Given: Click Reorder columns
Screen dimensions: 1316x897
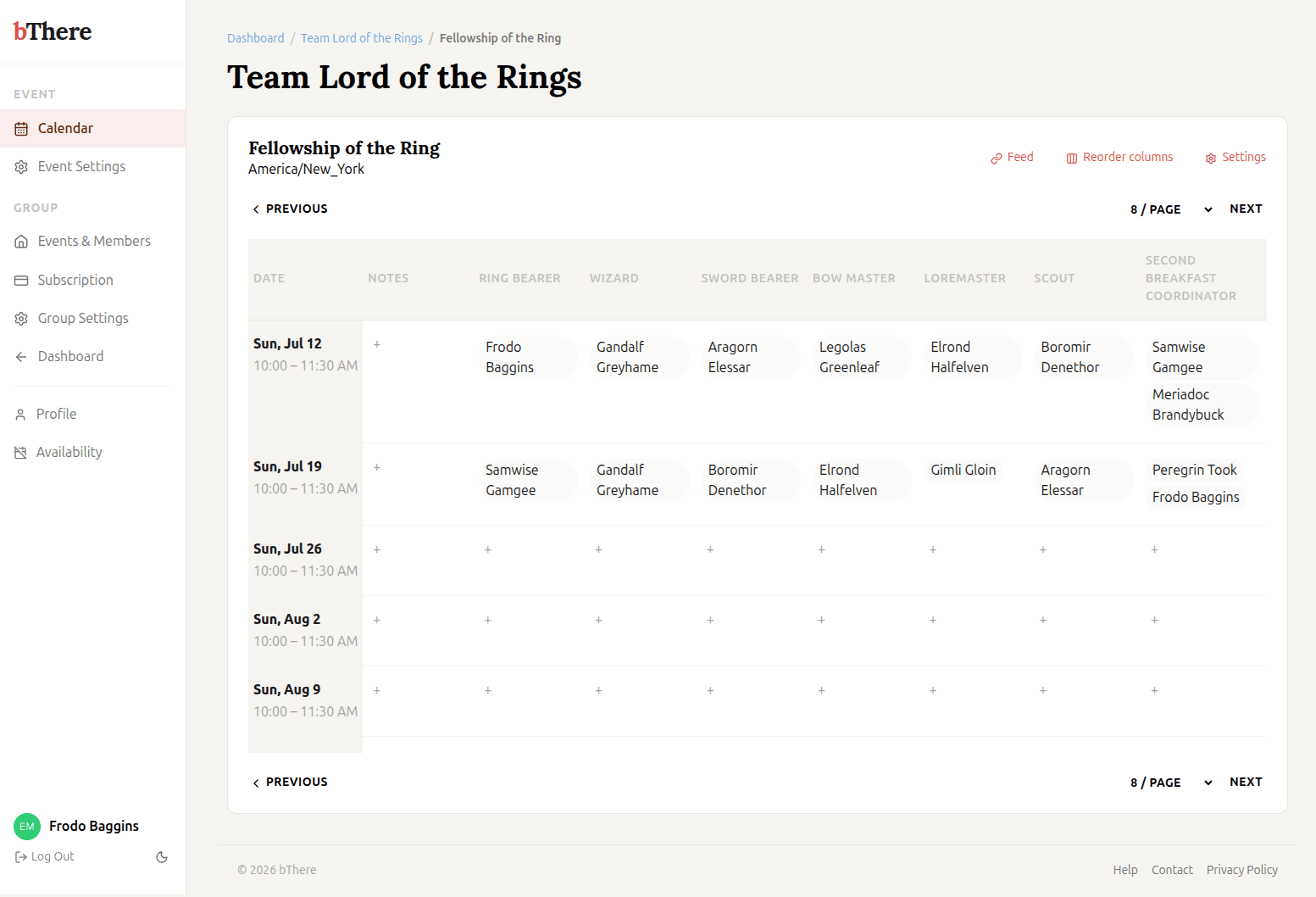Looking at the screenshot, I should (1119, 158).
